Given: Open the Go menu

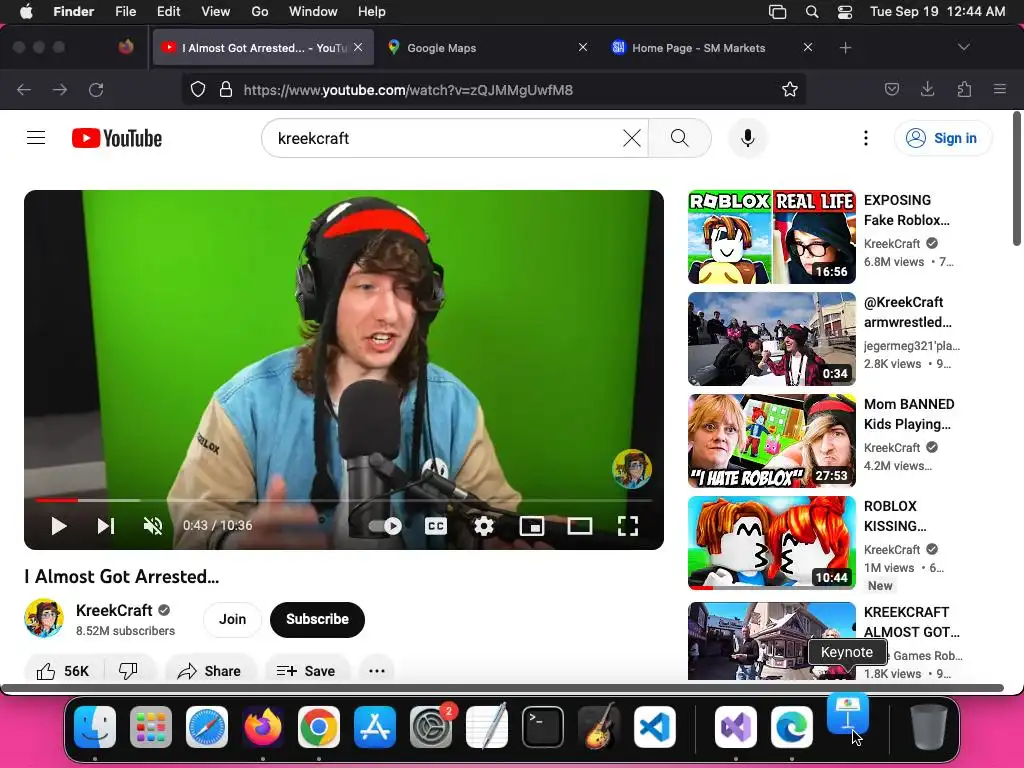Looking at the screenshot, I should pyautogui.click(x=260, y=12).
